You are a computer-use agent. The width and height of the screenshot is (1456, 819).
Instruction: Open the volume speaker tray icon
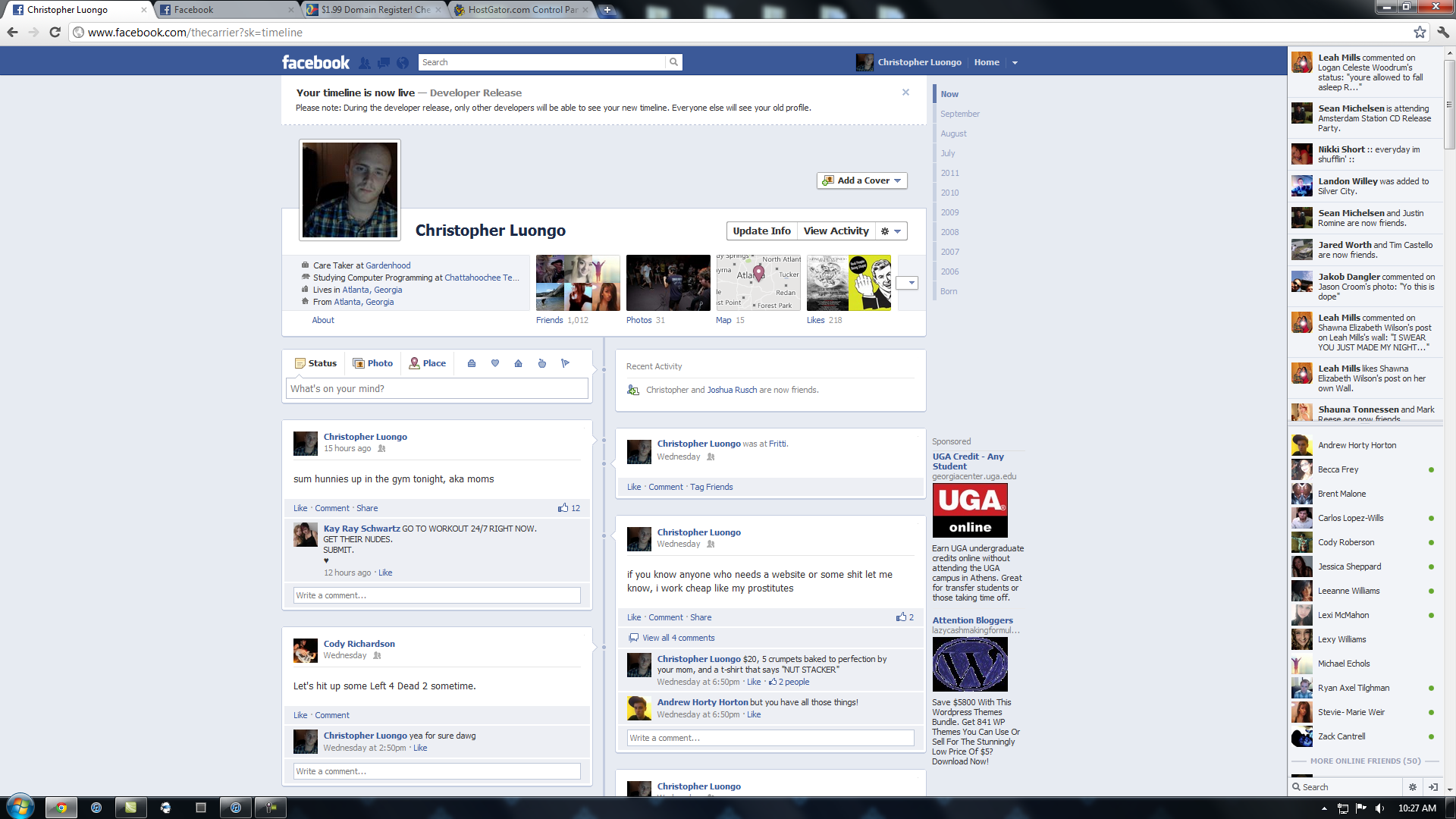point(1379,808)
